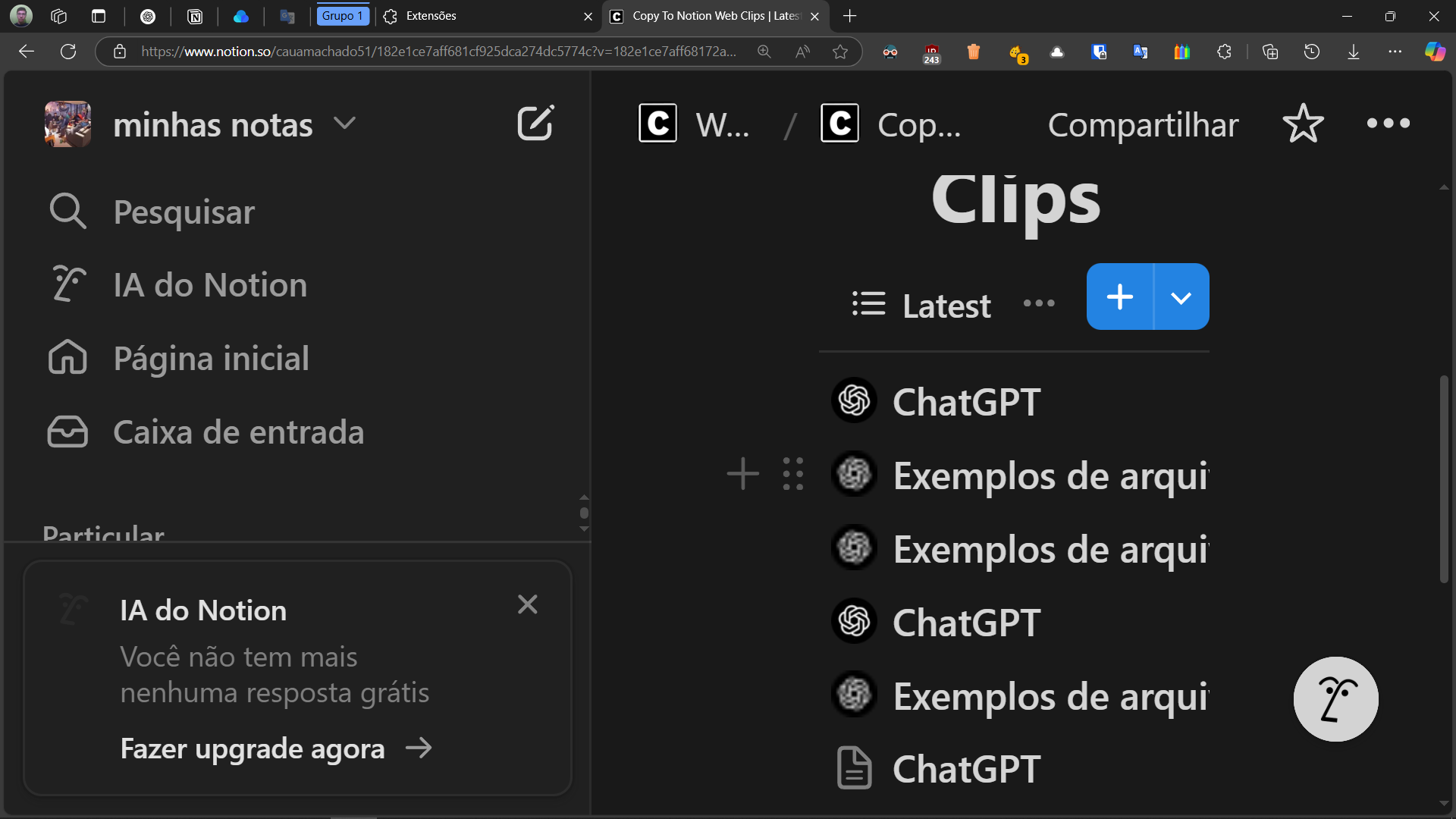1456x819 pixels.
Task: Click the translate extension icon
Action: point(1140,52)
